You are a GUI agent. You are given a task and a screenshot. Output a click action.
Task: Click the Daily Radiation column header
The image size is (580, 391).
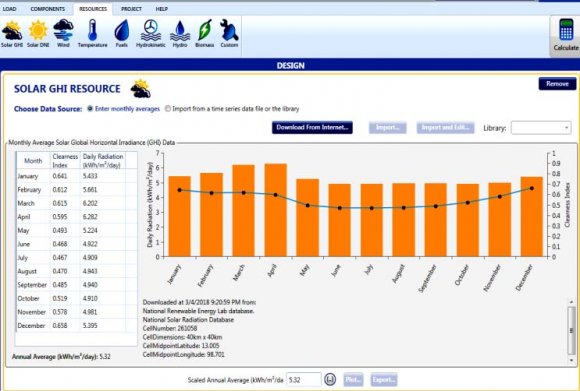[x=103, y=161]
